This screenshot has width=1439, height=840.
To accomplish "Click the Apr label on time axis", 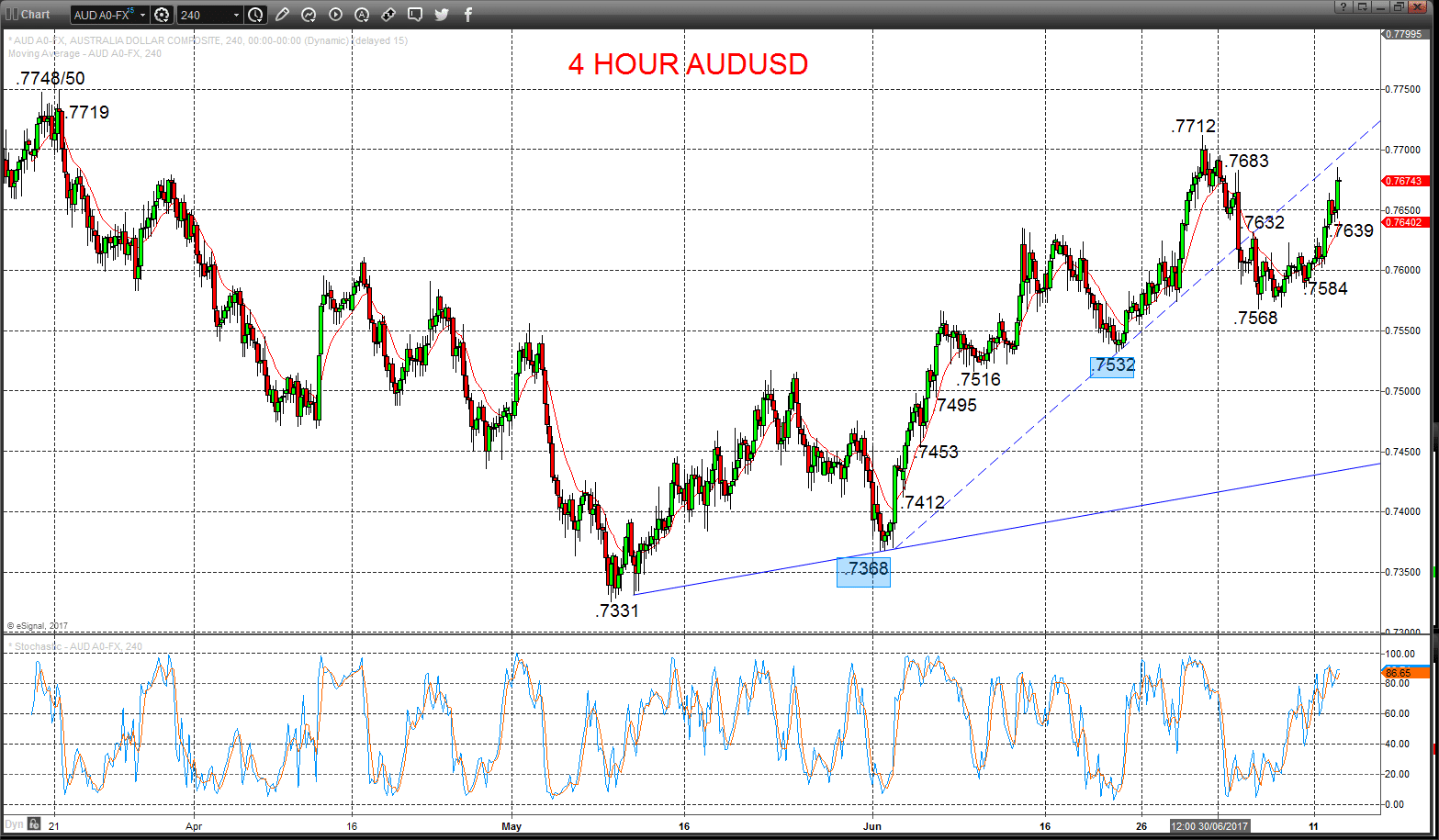I will tap(194, 826).
